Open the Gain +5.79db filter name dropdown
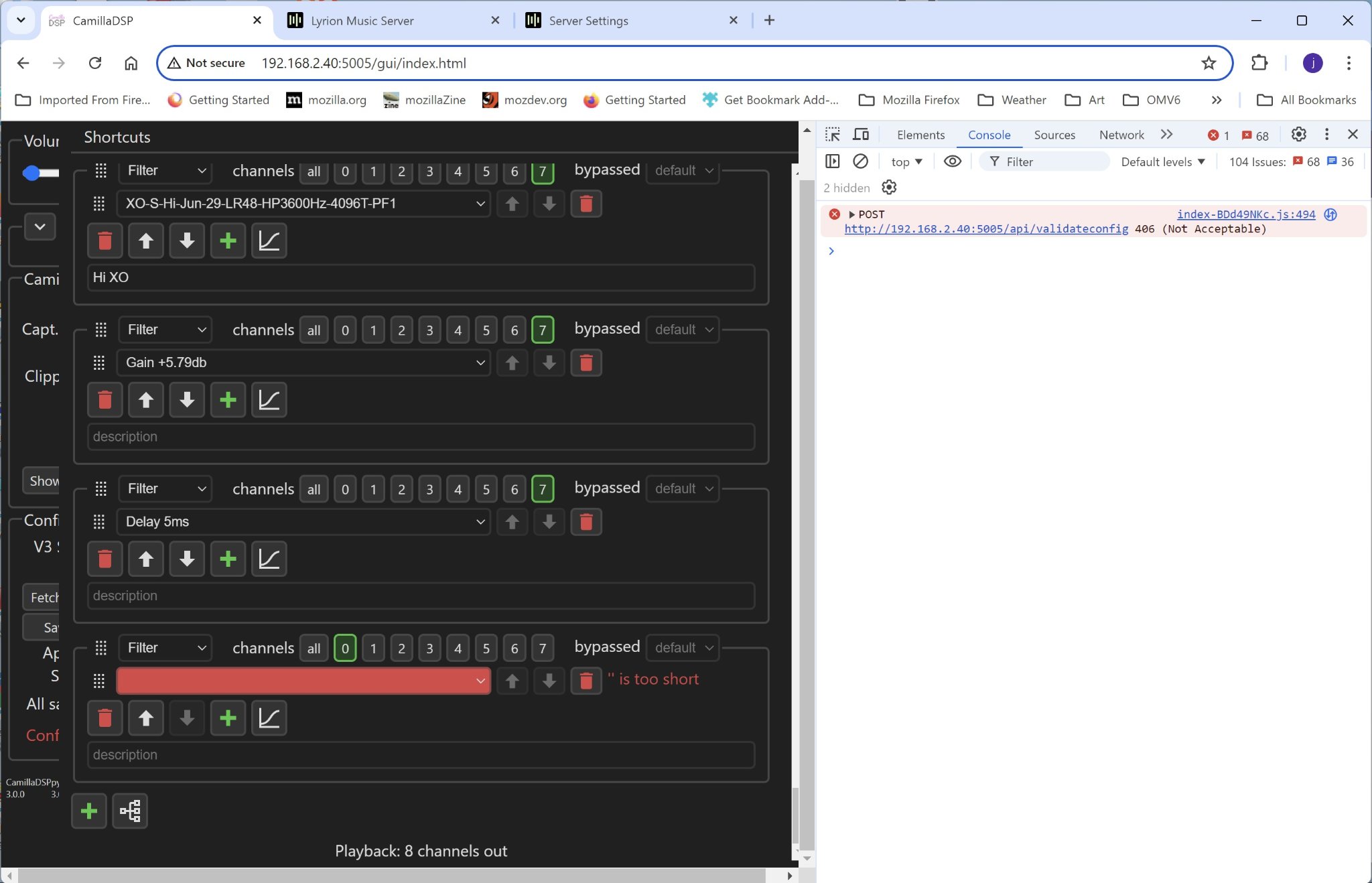The image size is (1372, 883). 303,363
